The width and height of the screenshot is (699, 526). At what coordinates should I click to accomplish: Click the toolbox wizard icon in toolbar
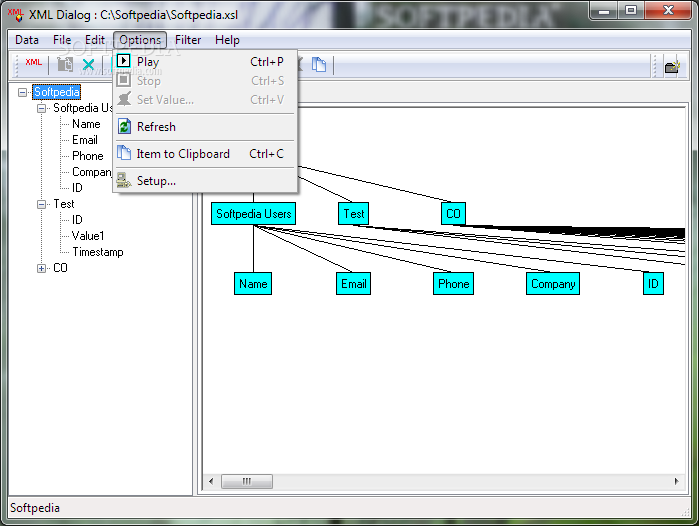pyautogui.click(x=672, y=66)
